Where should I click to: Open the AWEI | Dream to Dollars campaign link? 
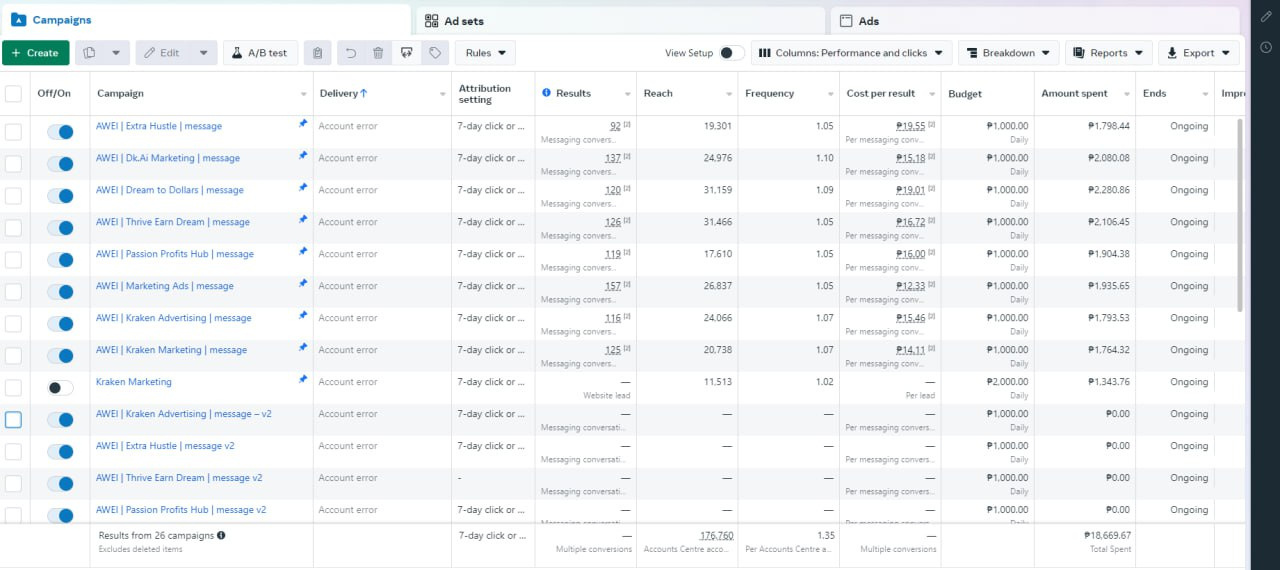[169, 190]
